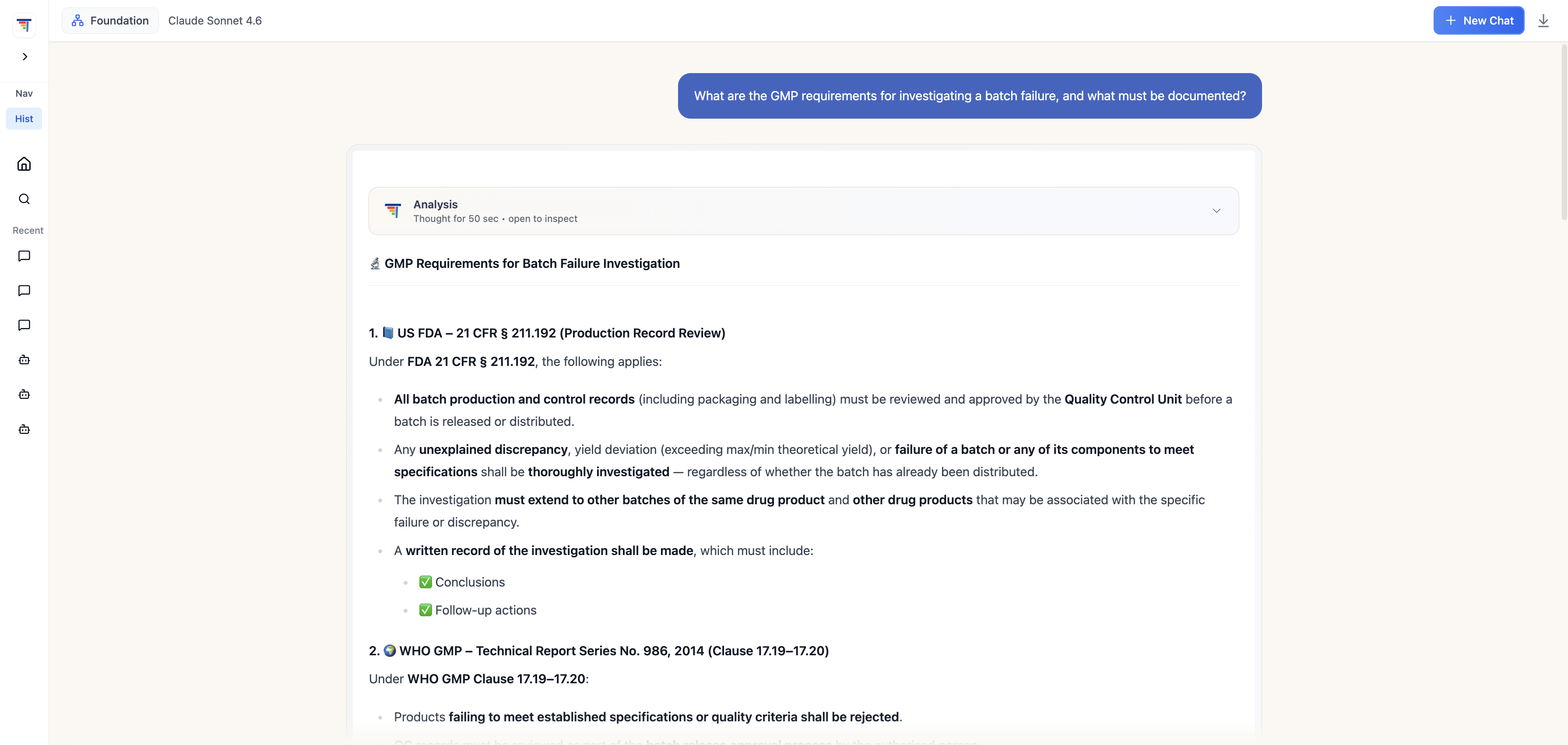Click the 'Conclusions' bullet item
1568x745 pixels.
(470, 582)
